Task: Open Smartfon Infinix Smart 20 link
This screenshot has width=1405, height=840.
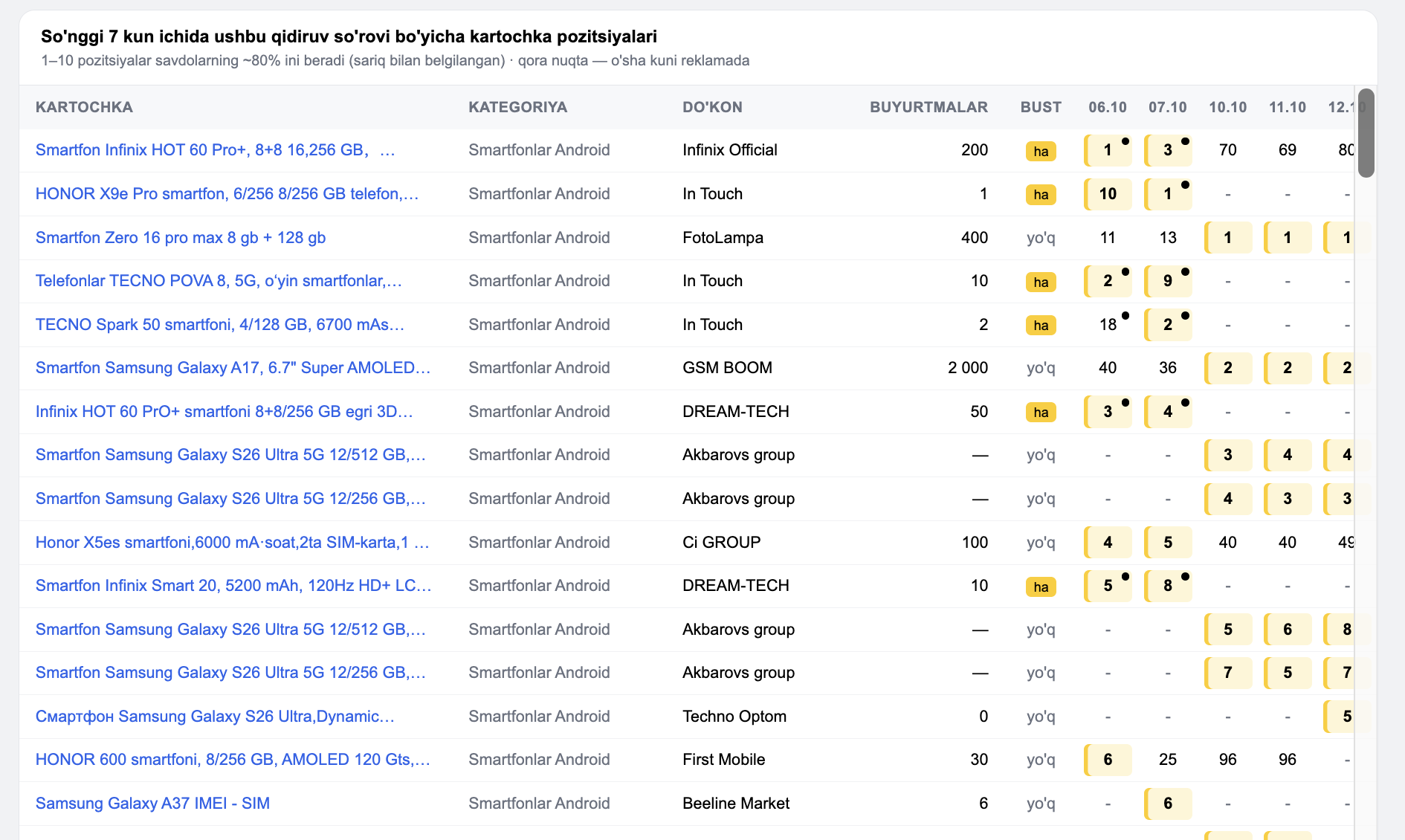Action: click(x=233, y=586)
